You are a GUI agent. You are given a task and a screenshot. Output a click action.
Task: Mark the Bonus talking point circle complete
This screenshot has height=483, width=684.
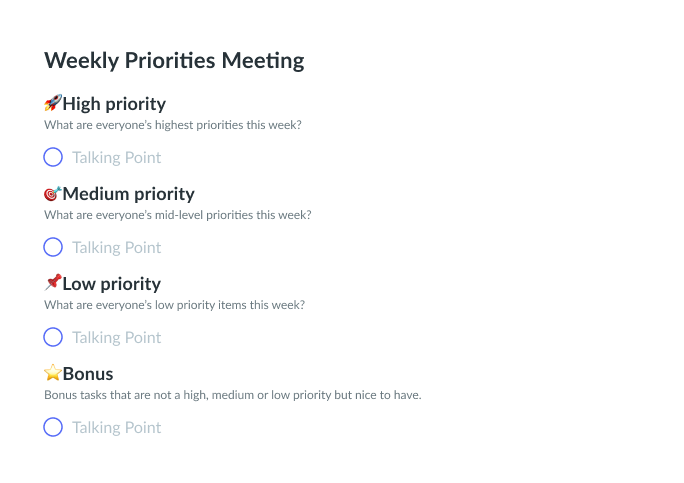point(53,427)
